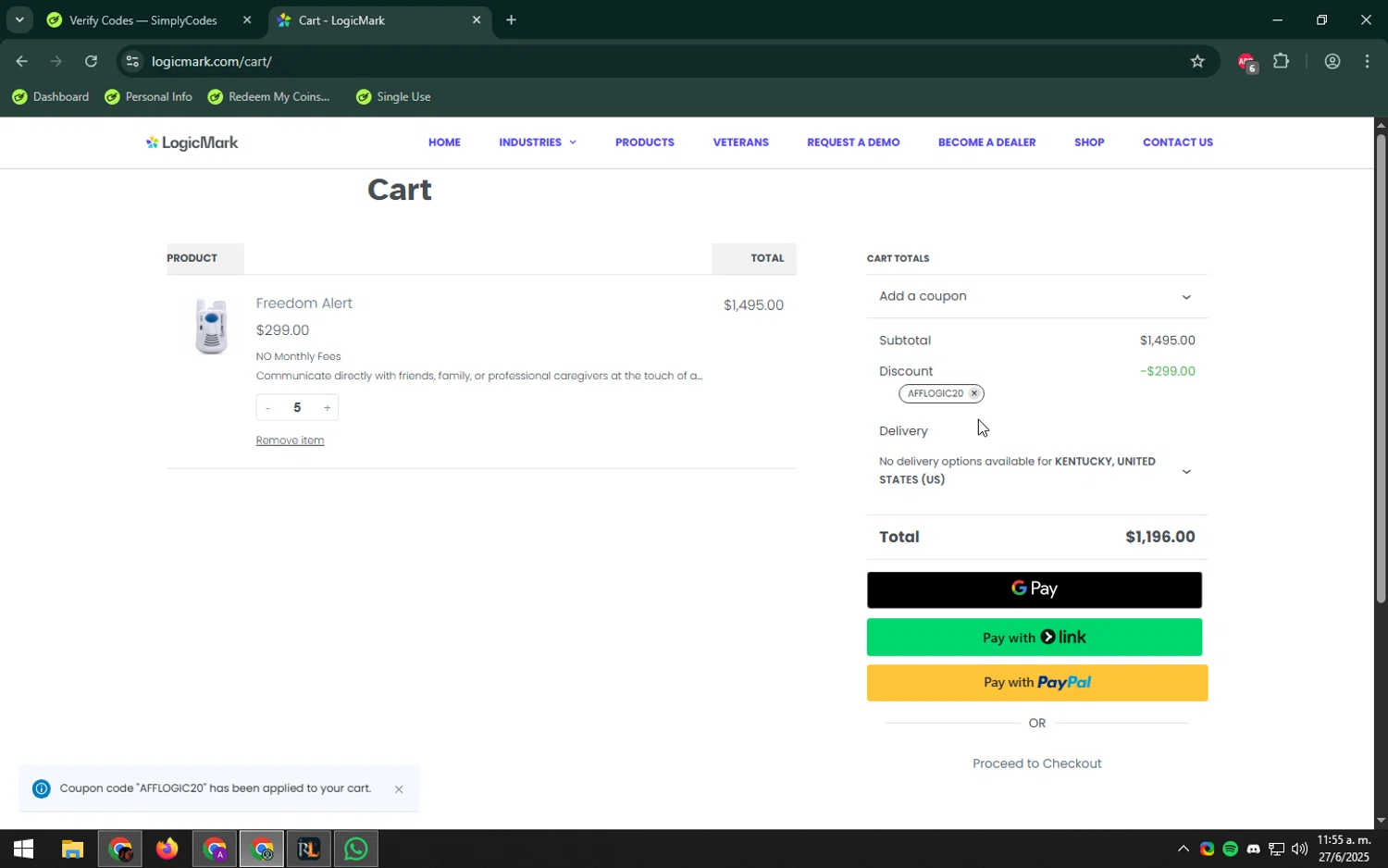Click the LogicMark logo

pos(192,143)
